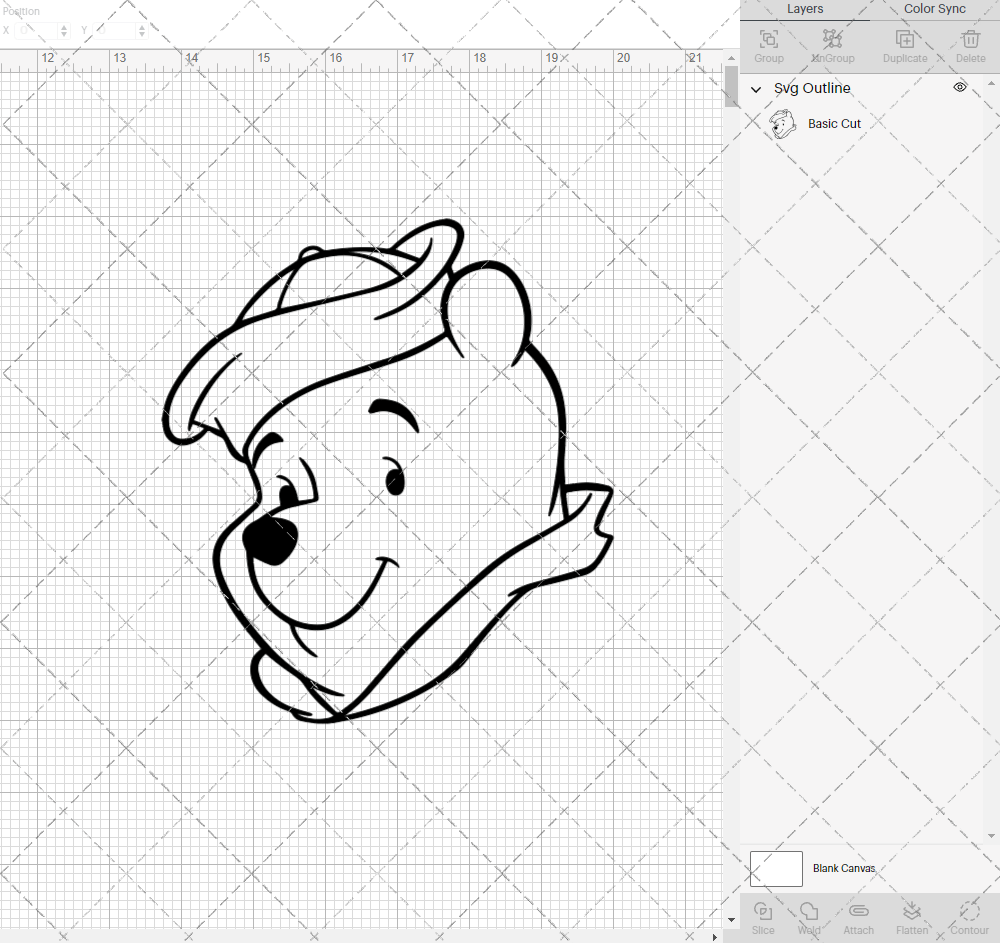
Task: Click the Y position input field
Action: [115, 30]
